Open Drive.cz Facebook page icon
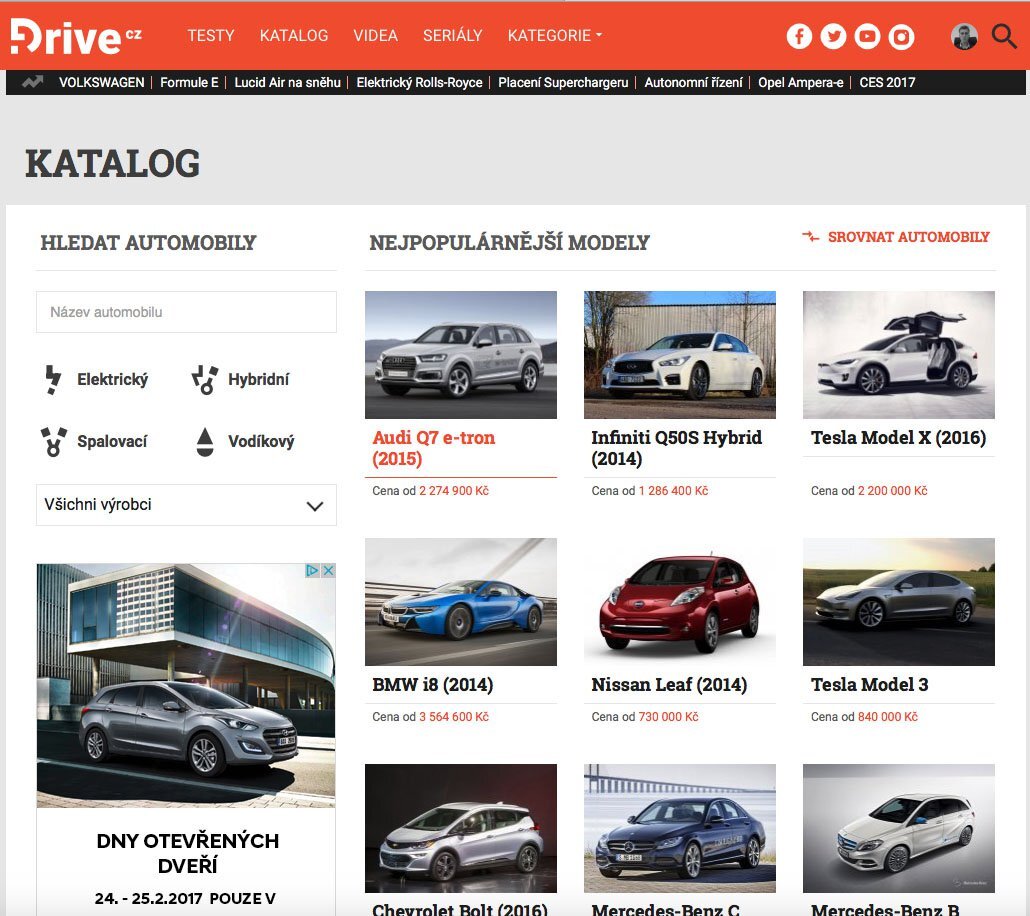 pos(799,35)
